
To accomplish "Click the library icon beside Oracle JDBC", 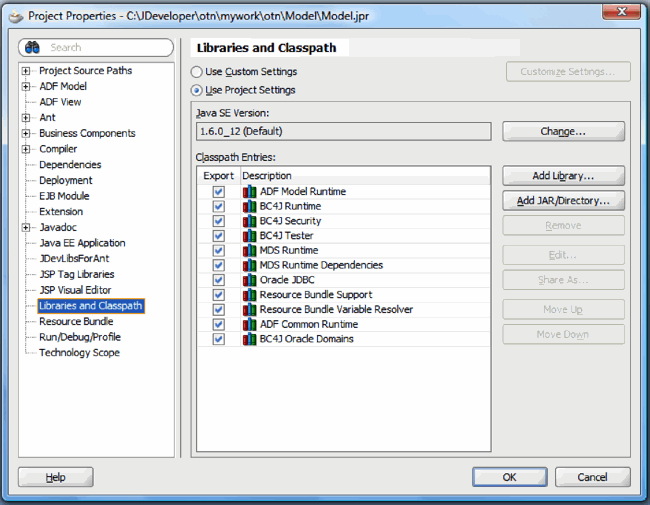I will tap(250, 280).
